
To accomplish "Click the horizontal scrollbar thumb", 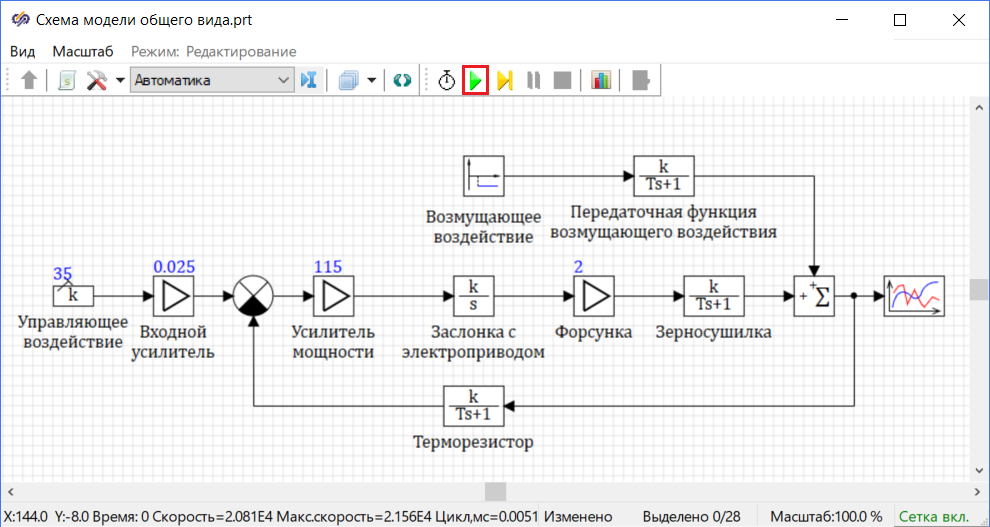I will 496,491.
